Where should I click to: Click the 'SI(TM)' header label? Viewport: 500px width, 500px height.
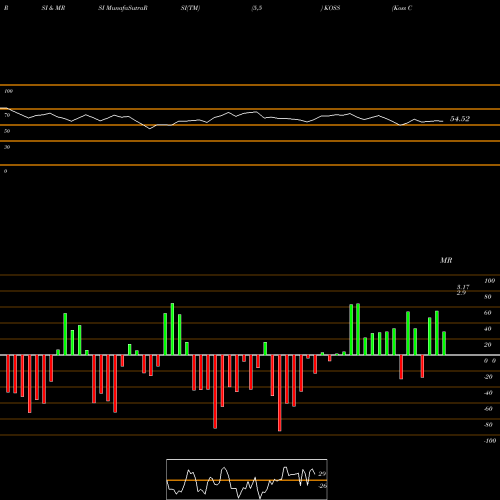point(190,8)
